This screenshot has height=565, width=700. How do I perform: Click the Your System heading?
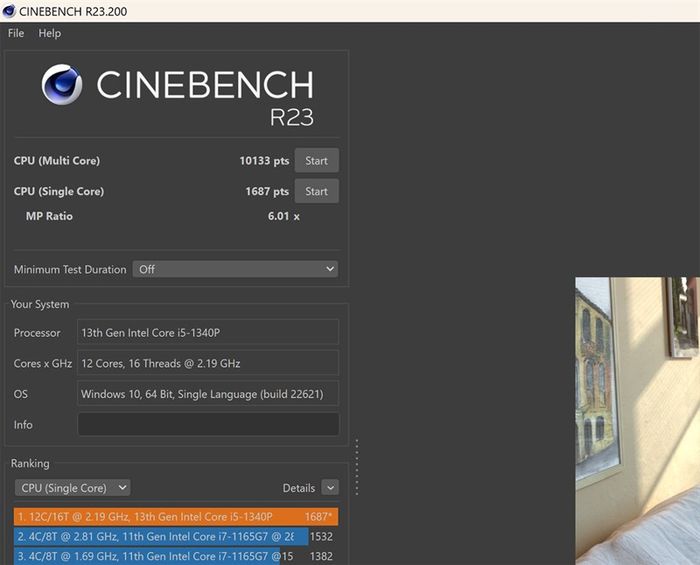(x=40, y=304)
